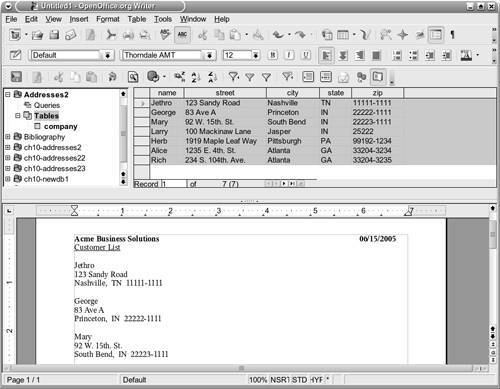Image resolution: width=500 pixels, height=389 pixels.
Task: Go to next record navigation button
Action: point(284,184)
